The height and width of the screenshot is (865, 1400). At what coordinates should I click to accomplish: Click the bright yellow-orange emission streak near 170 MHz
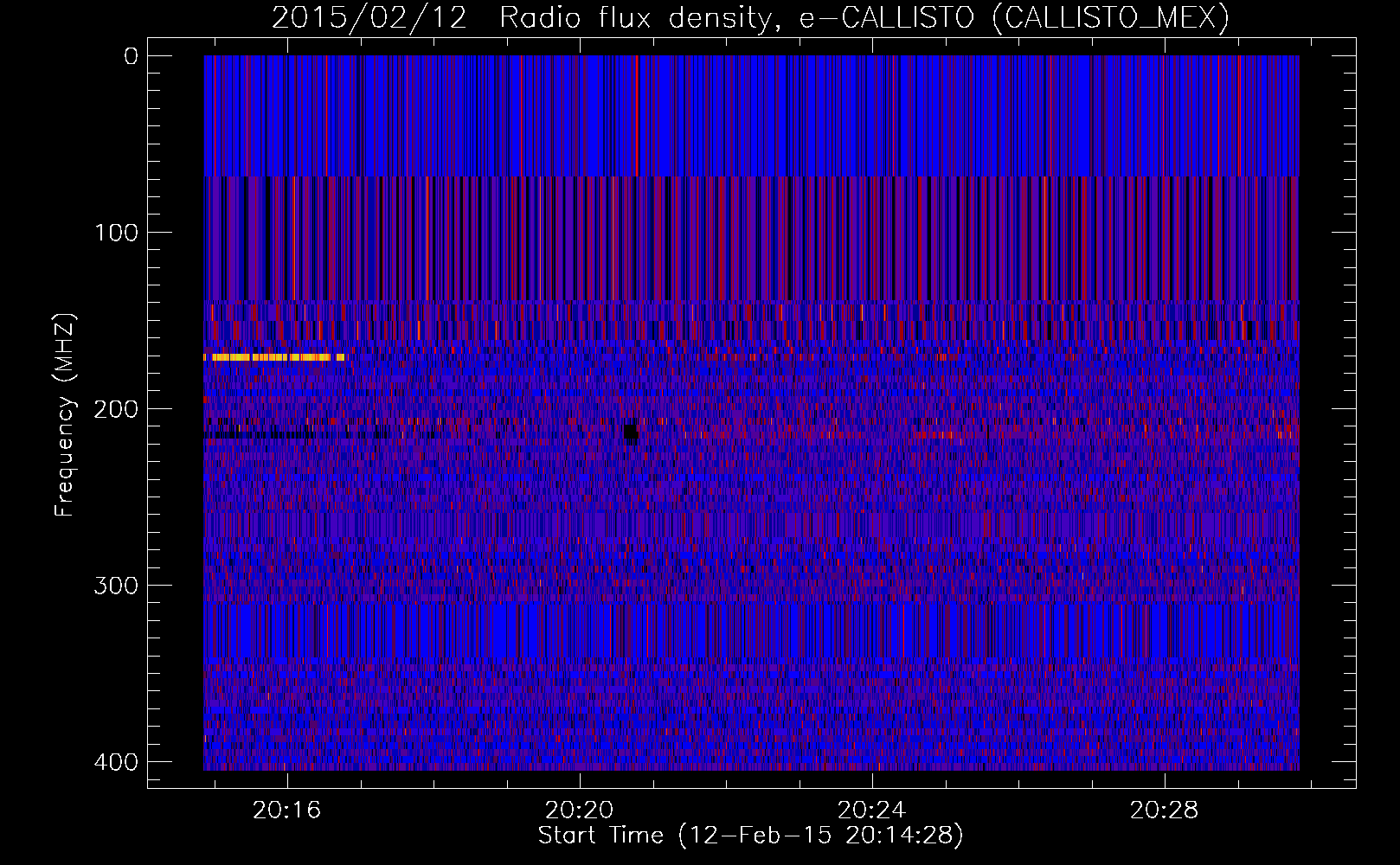[274, 357]
